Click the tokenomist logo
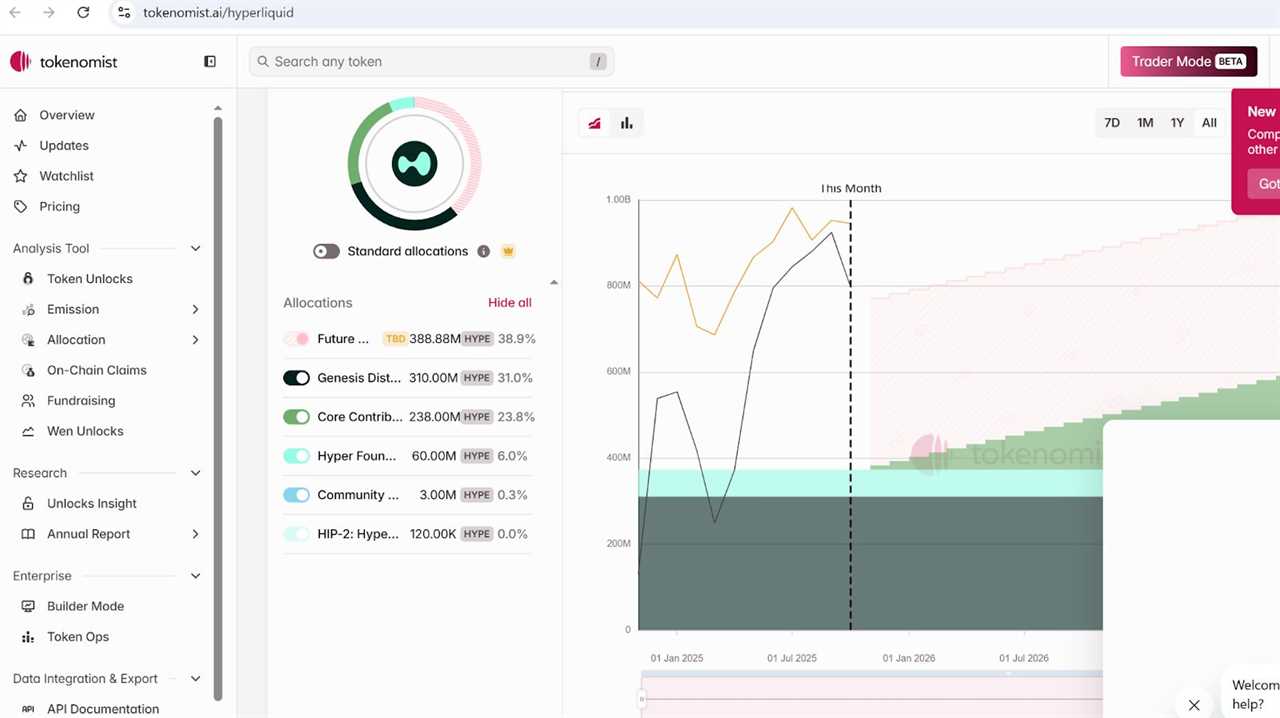This screenshot has height=718, width=1280. point(64,62)
